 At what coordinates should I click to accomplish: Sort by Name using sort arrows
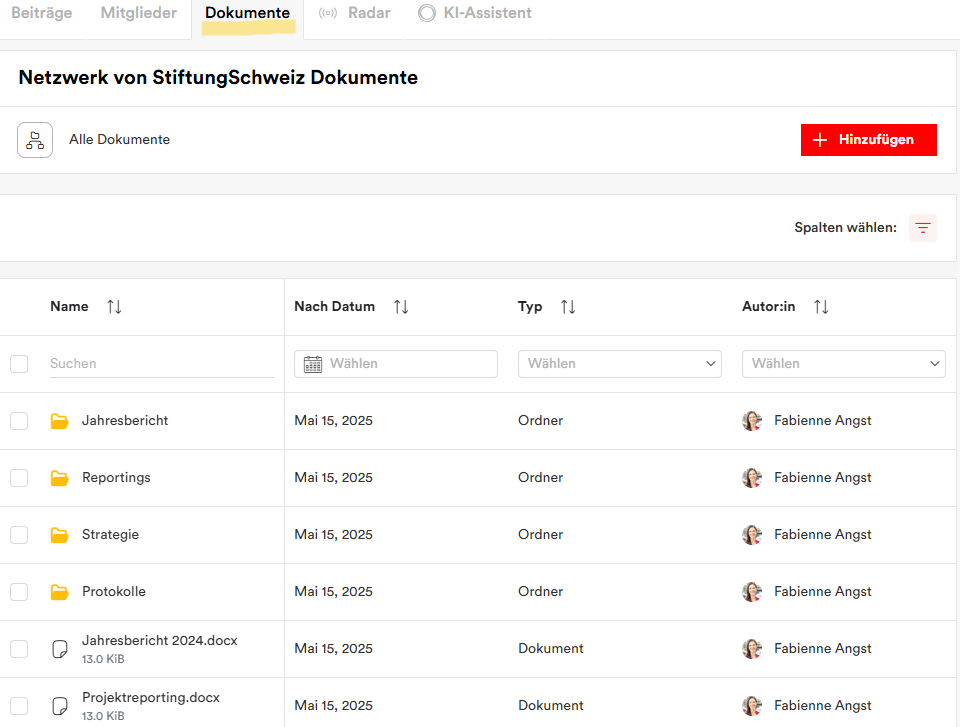[114, 307]
